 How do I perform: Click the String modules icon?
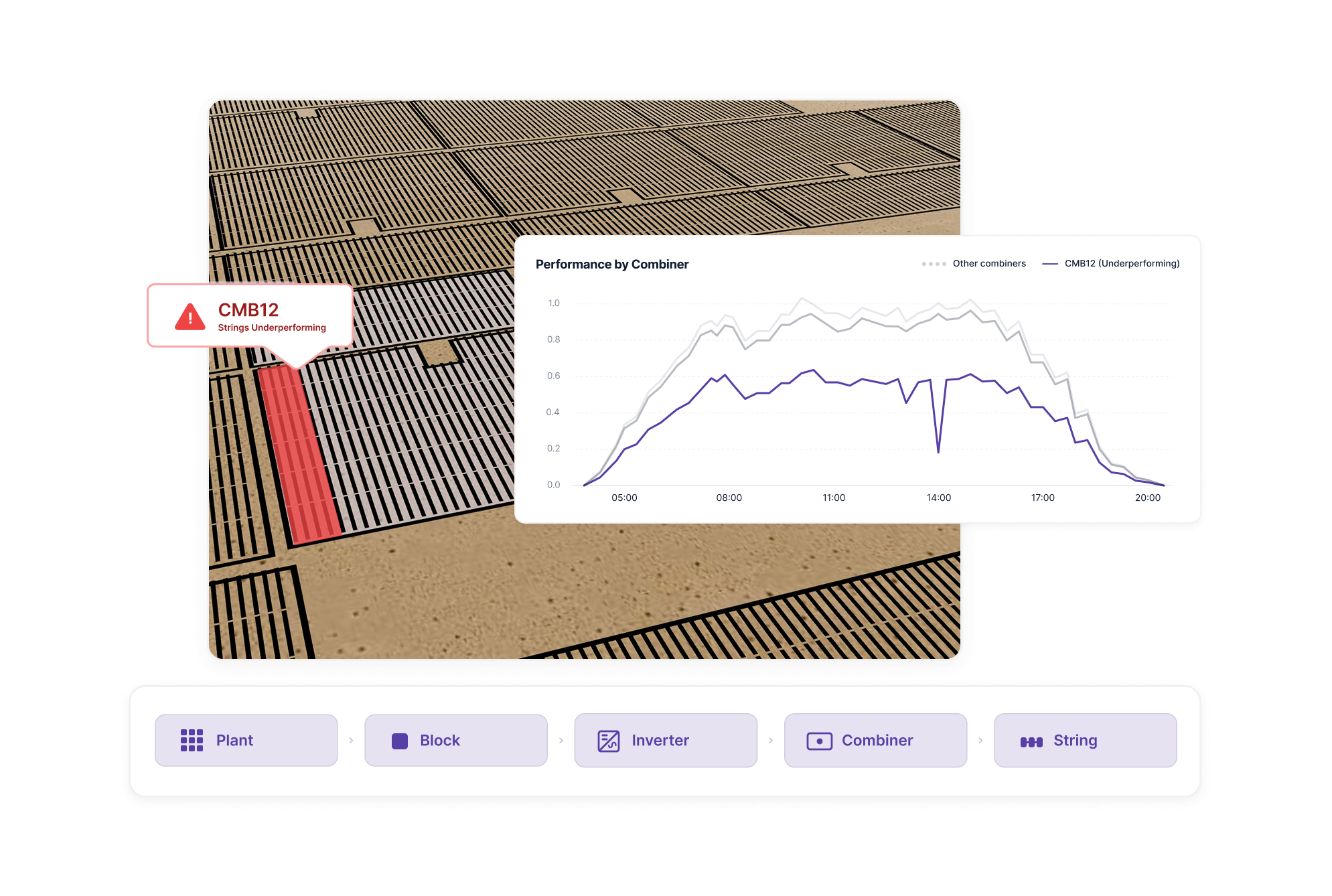pyautogui.click(x=1031, y=742)
